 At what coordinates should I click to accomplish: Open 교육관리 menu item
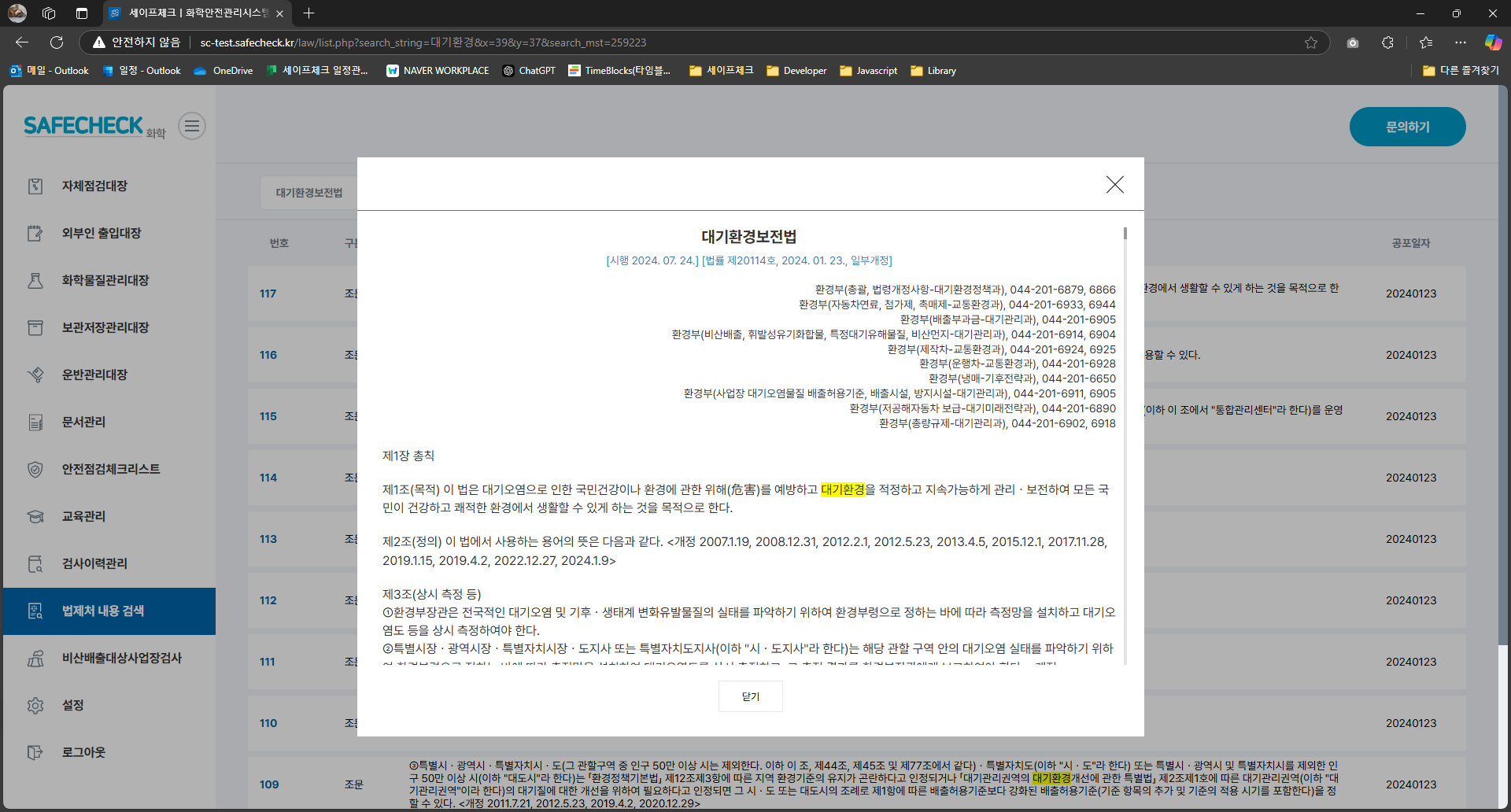(x=109, y=516)
